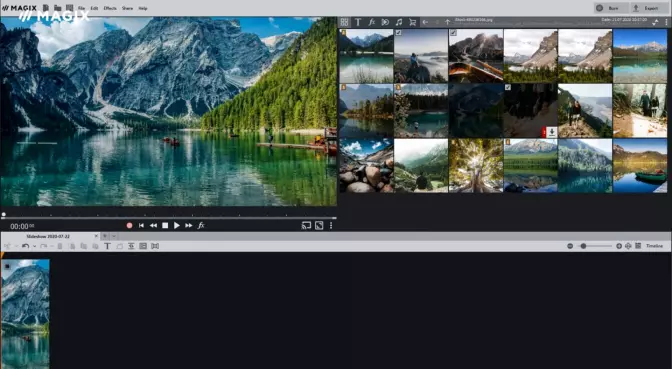
Task: Uncheck the hiker-on-rock photo checkbox
Action: 399,33
